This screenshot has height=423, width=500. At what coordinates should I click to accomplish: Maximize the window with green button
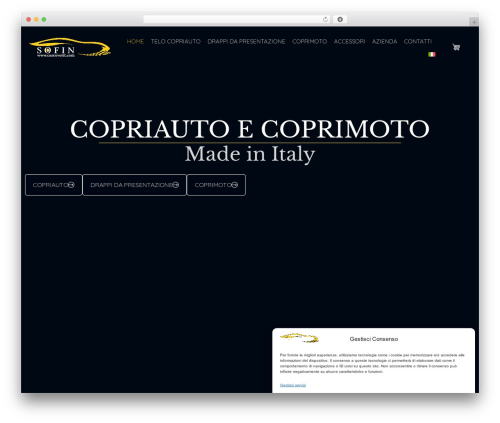pos(44,19)
